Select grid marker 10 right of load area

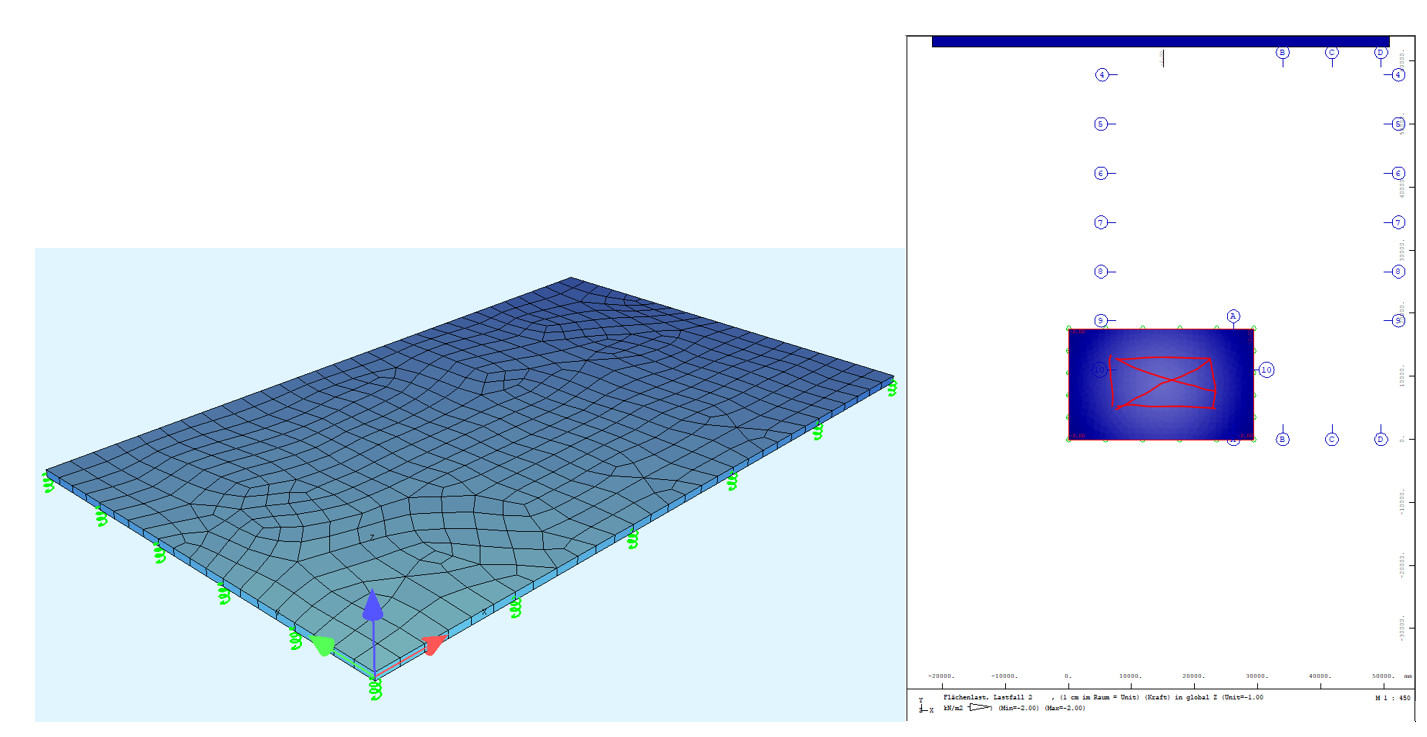1266,370
